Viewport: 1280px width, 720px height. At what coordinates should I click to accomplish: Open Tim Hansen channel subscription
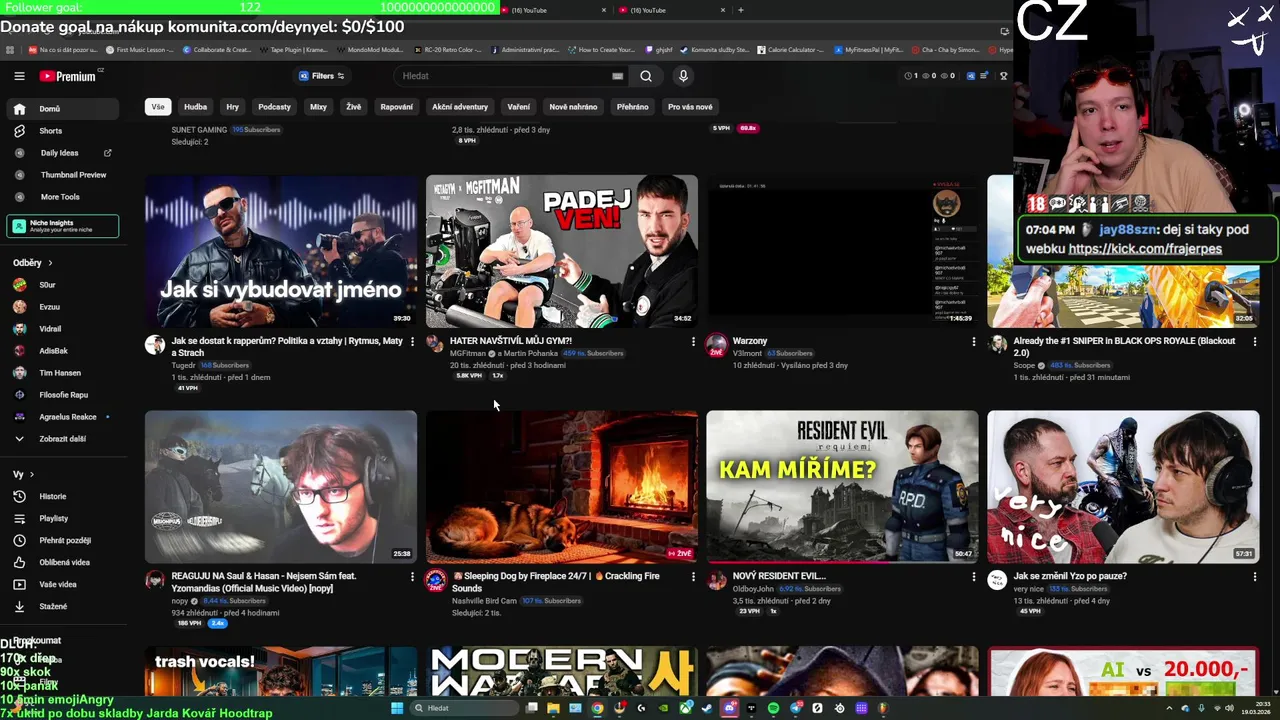[62, 373]
